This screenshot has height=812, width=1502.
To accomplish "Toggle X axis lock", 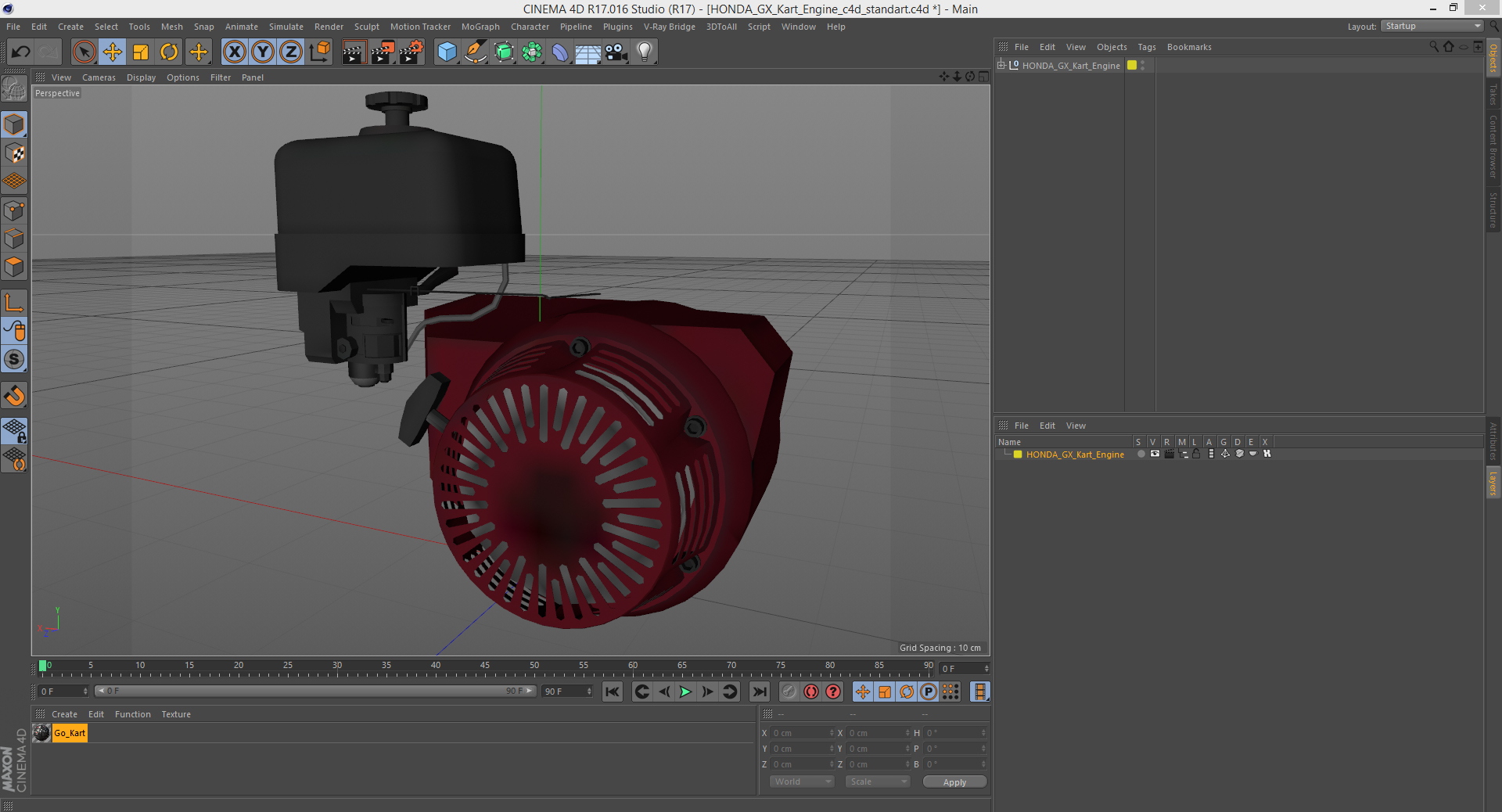I will [234, 52].
